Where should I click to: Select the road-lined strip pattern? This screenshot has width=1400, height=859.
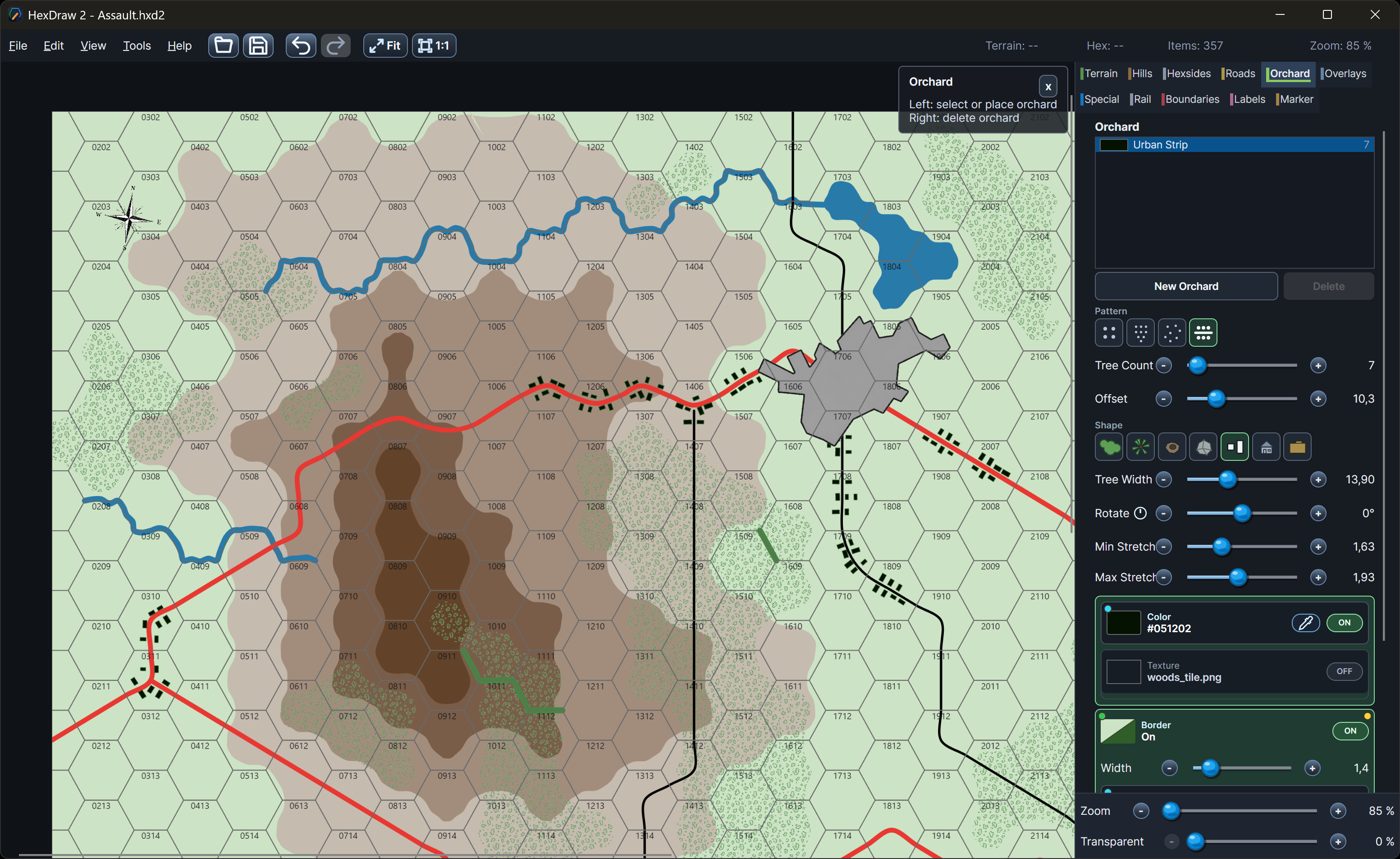click(x=1203, y=333)
